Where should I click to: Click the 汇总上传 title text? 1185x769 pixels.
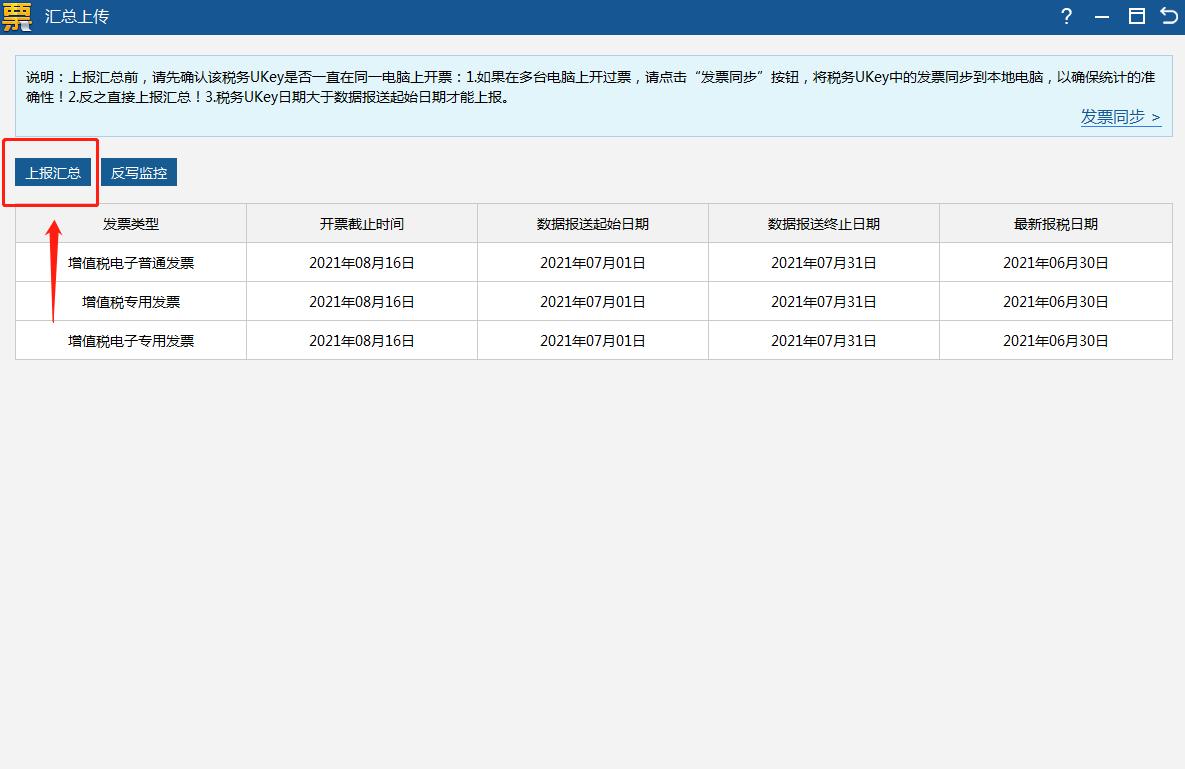[77, 17]
